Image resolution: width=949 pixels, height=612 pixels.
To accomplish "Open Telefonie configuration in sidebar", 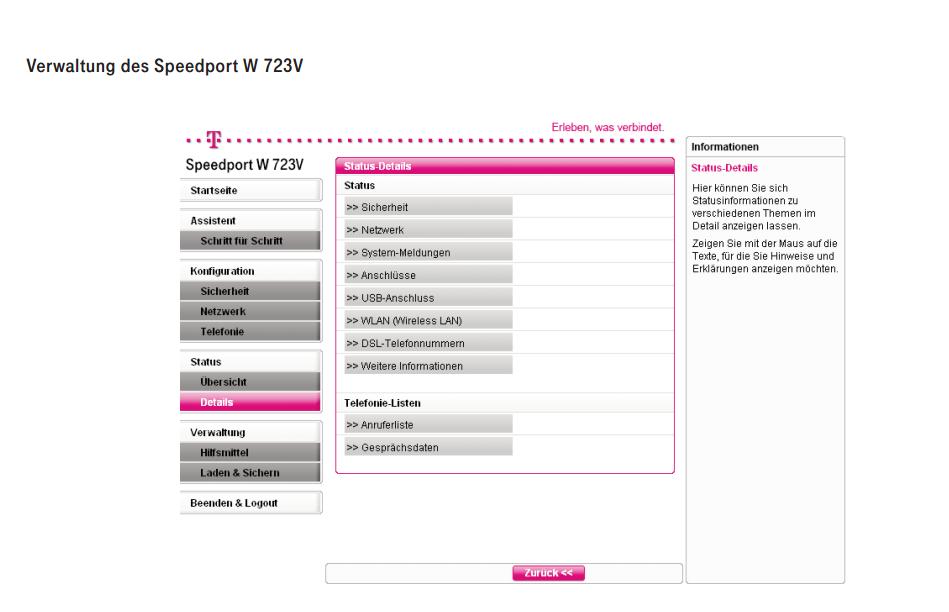I will pyautogui.click(x=250, y=331).
